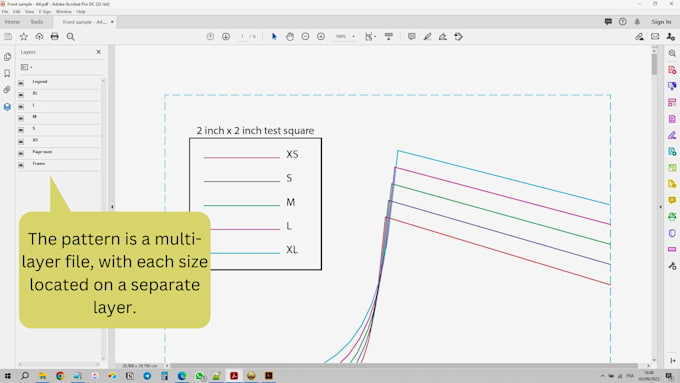The height and width of the screenshot is (383, 680).
Task: Open the Layers panel options dropdown
Action: click(26, 67)
